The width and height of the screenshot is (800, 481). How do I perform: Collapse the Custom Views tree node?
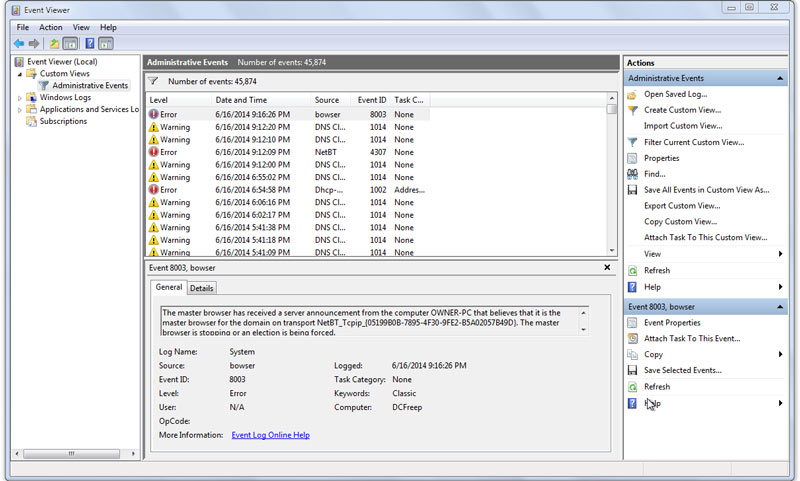[20, 74]
